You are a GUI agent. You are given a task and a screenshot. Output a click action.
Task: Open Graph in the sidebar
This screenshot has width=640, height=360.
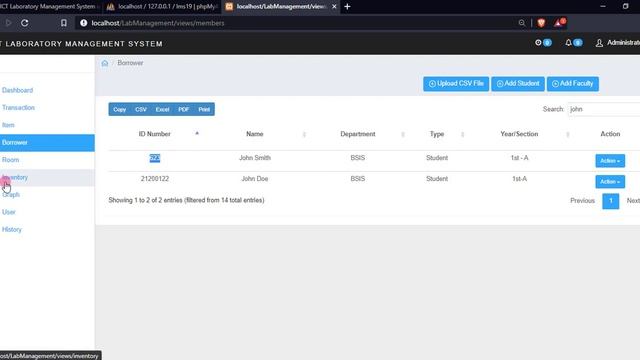coord(11,195)
